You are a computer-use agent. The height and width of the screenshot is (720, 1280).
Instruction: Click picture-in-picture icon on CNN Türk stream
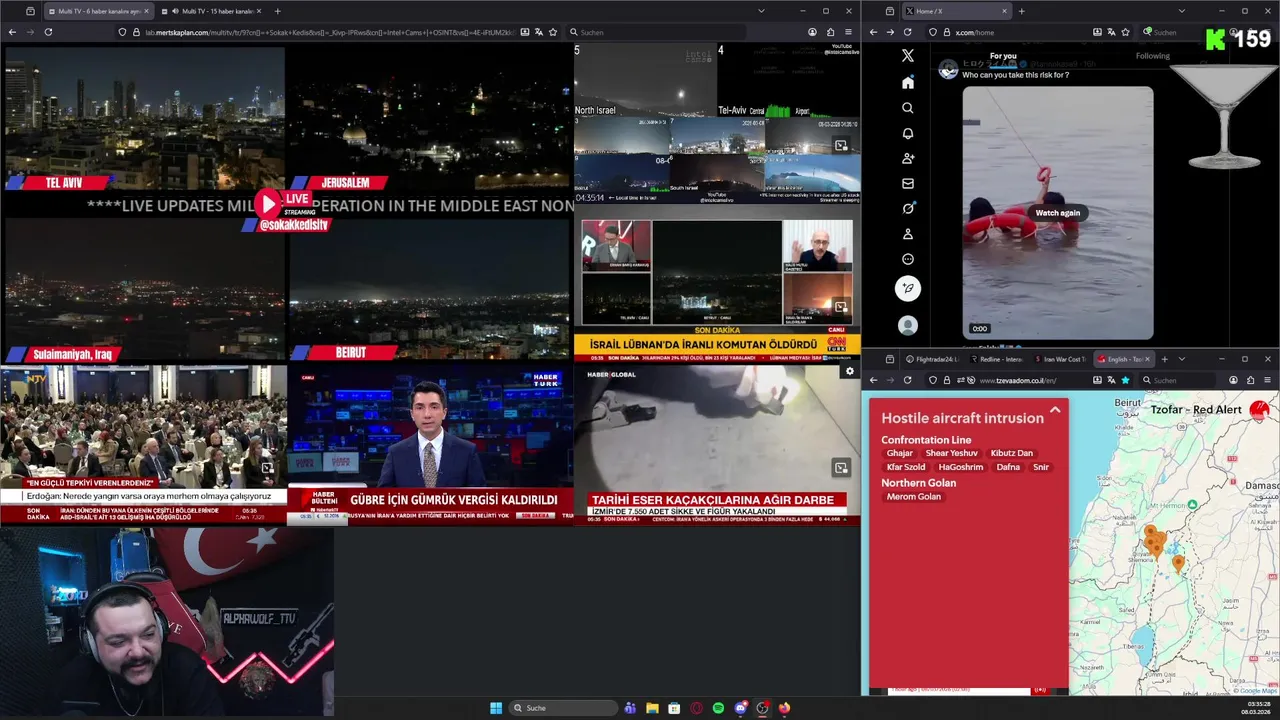841,307
